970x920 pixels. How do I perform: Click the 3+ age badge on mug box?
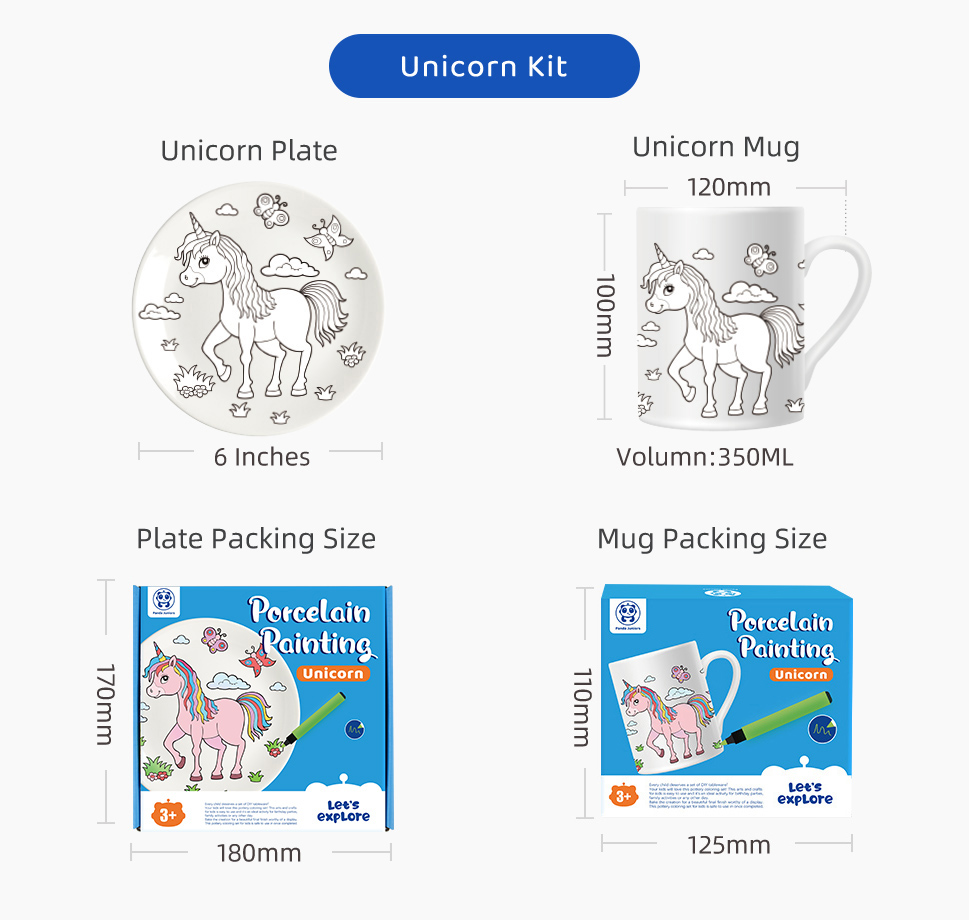[x=624, y=796]
